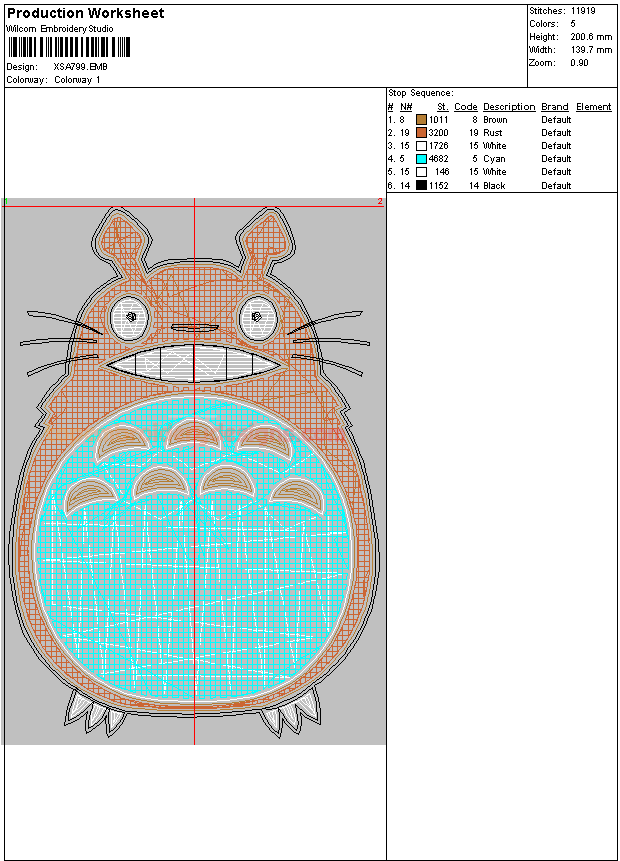620x861 pixels.
Task: Pick the Cyan color swatch
Action: [x=421, y=159]
